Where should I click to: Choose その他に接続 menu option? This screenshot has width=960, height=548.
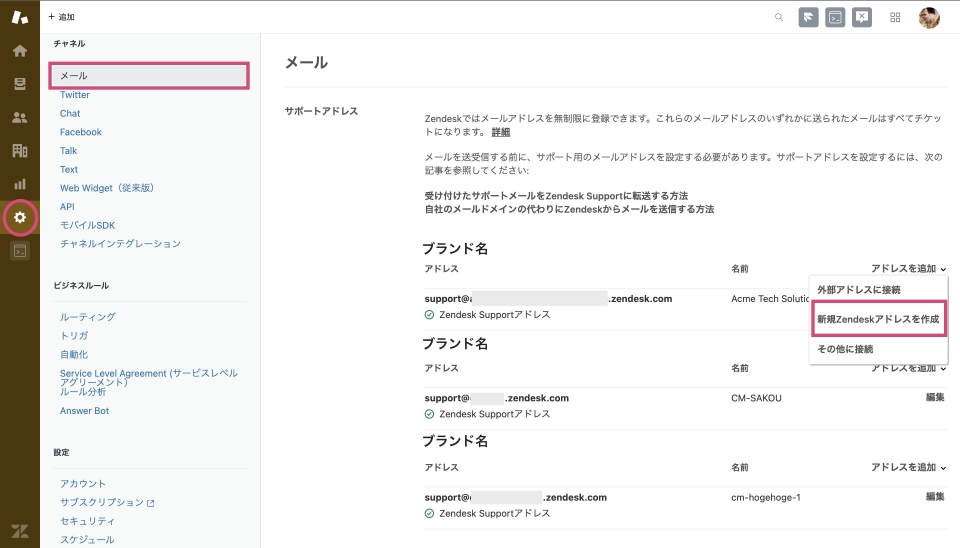tap(846, 349)
